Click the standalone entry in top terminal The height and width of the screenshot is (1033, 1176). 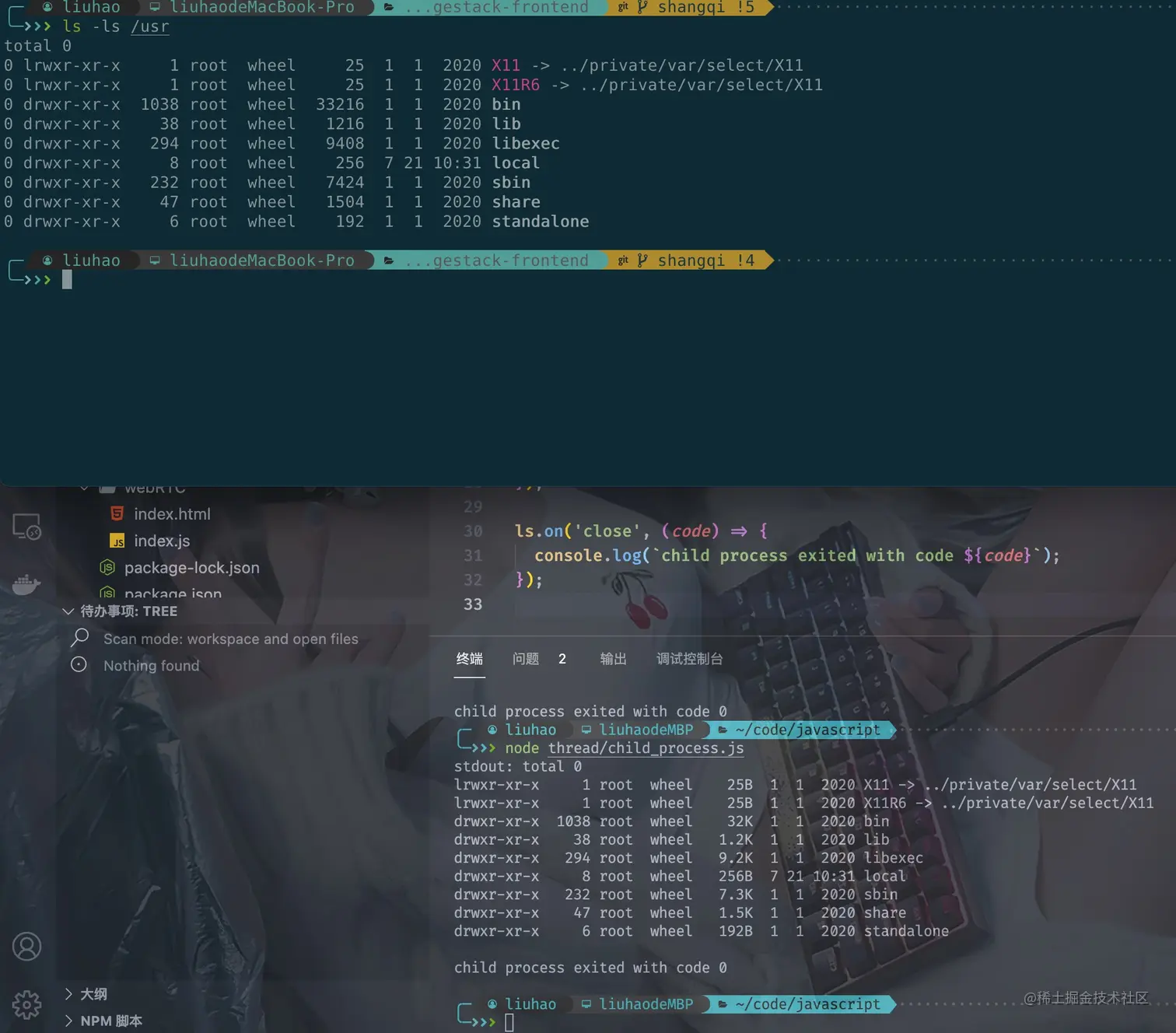click(x=541, y=222)
